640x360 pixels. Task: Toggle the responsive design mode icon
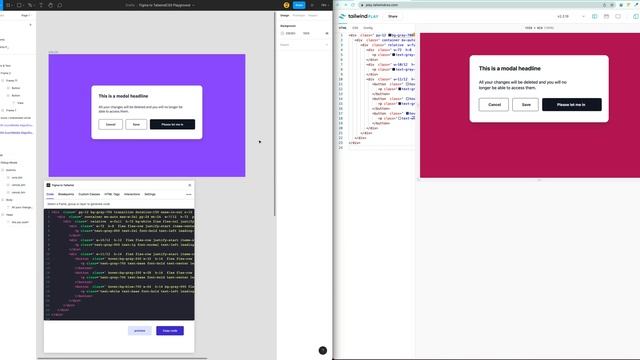click(x=636, y=16)
